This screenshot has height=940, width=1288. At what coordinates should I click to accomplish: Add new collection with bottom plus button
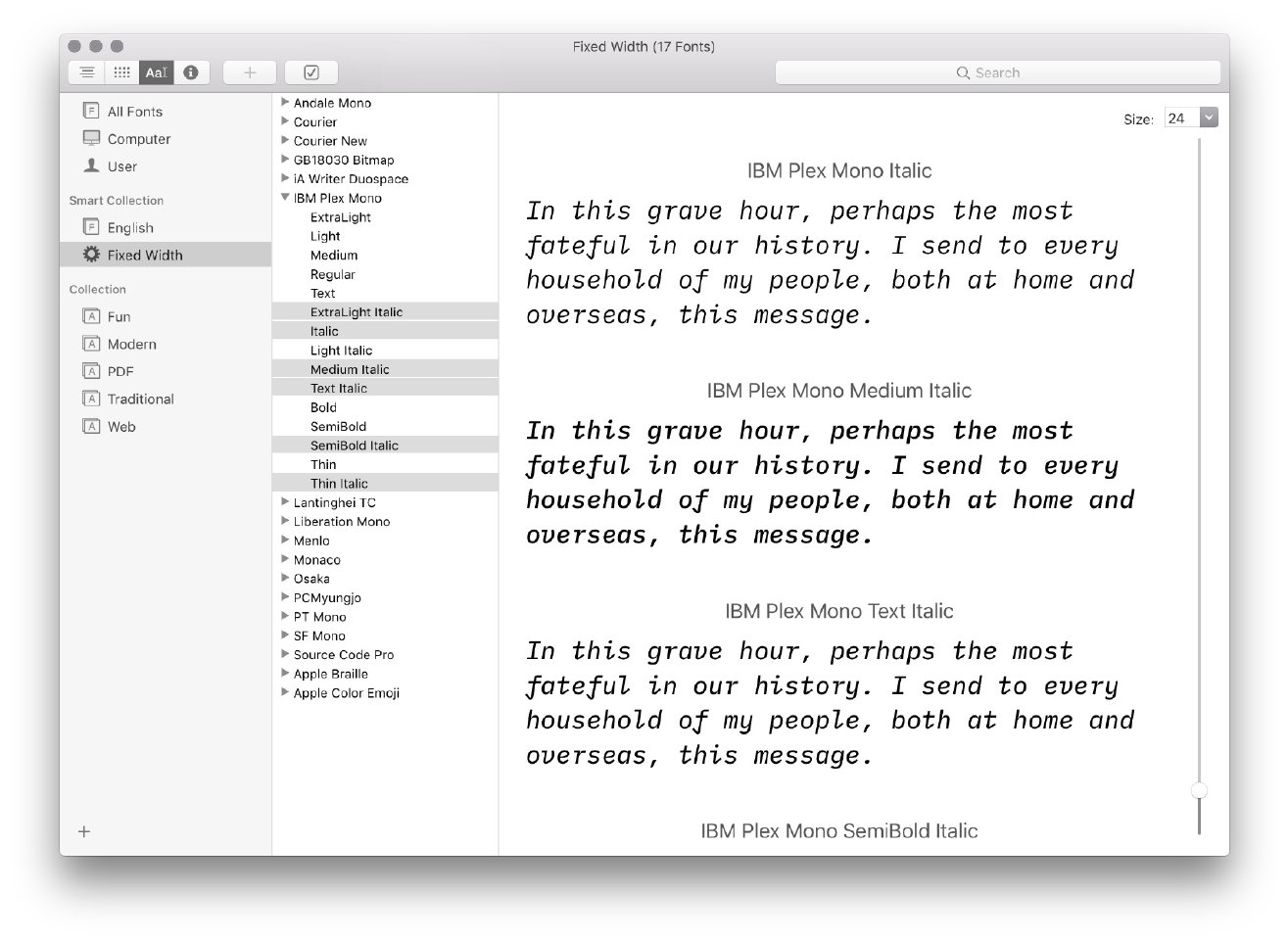84,831
